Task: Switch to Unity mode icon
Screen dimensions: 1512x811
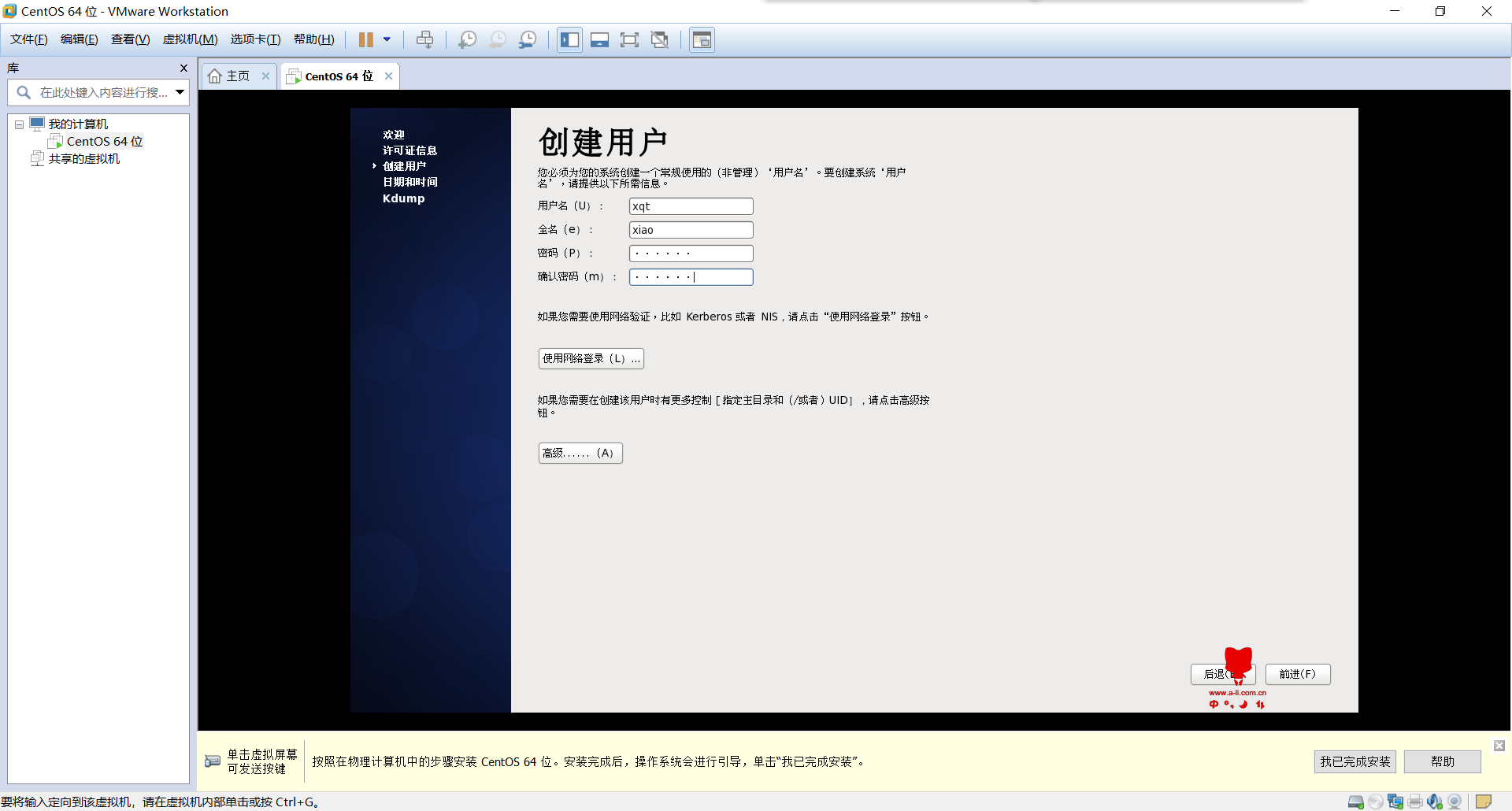Action: (x=660, y=39)
